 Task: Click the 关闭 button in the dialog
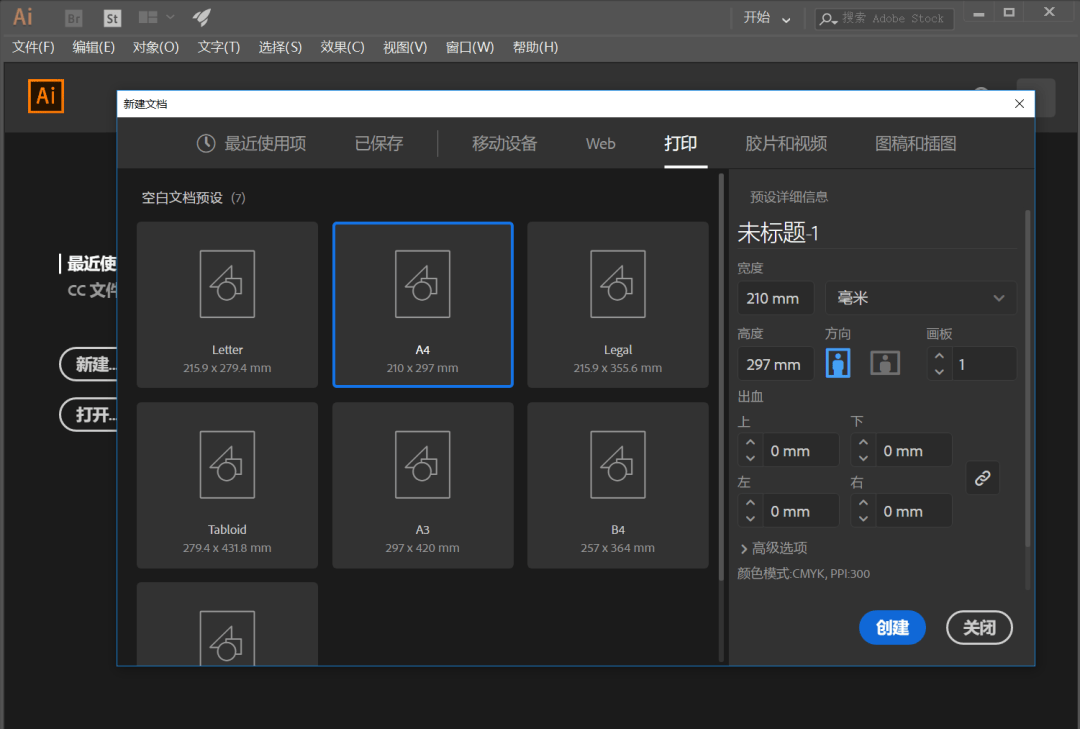(x=978, y=627)
